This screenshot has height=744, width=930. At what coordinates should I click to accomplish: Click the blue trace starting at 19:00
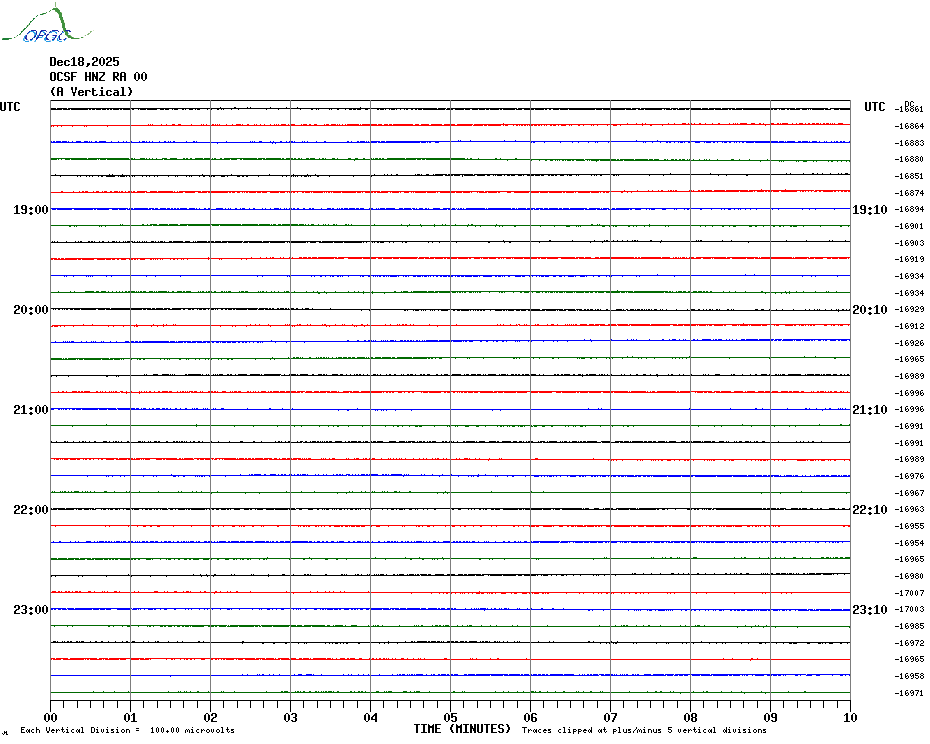[x=450, y=209]
